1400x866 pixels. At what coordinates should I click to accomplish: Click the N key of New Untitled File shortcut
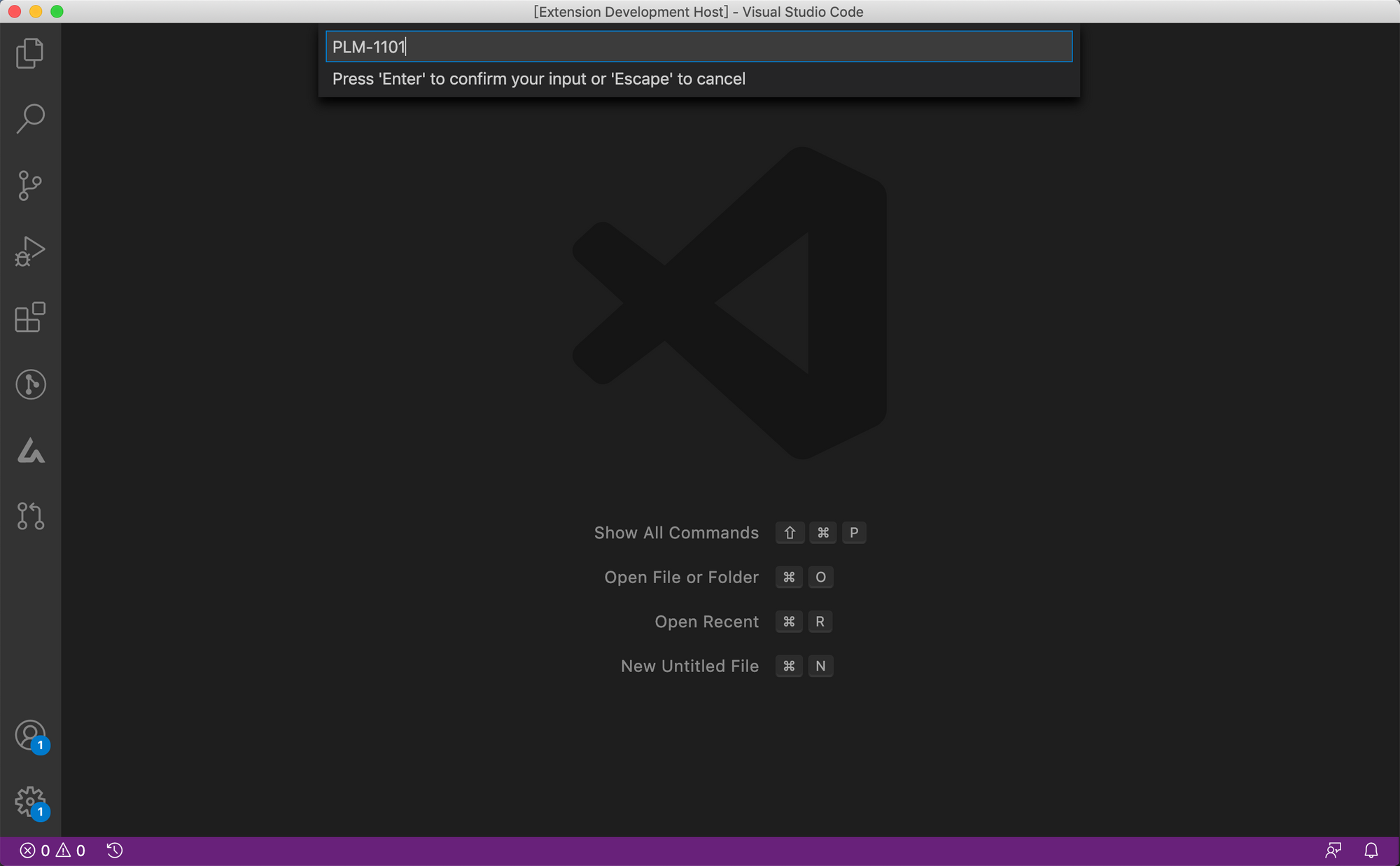(x=820, y=666)
